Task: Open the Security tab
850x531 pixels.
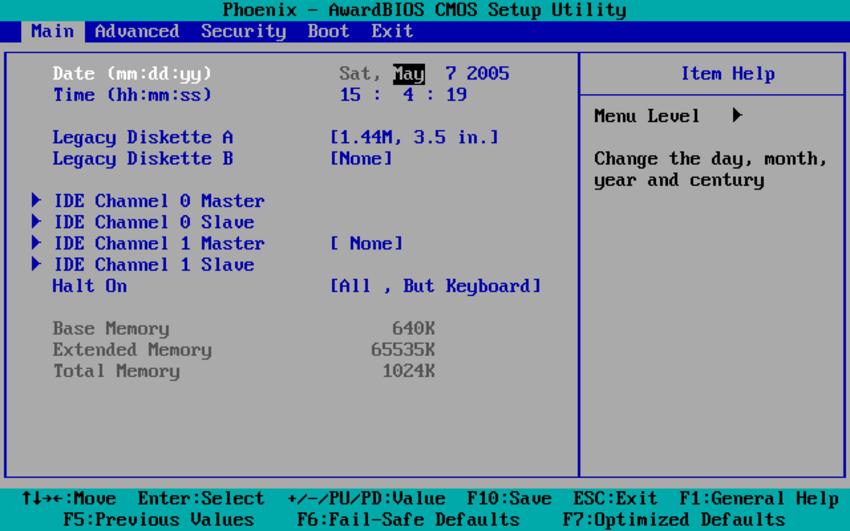Action: (243, 31)
